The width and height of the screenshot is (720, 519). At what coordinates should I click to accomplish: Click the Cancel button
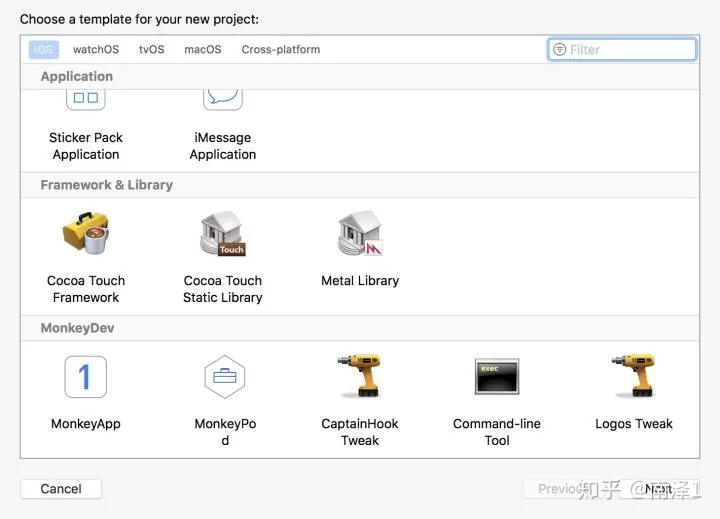click(61, 489)
